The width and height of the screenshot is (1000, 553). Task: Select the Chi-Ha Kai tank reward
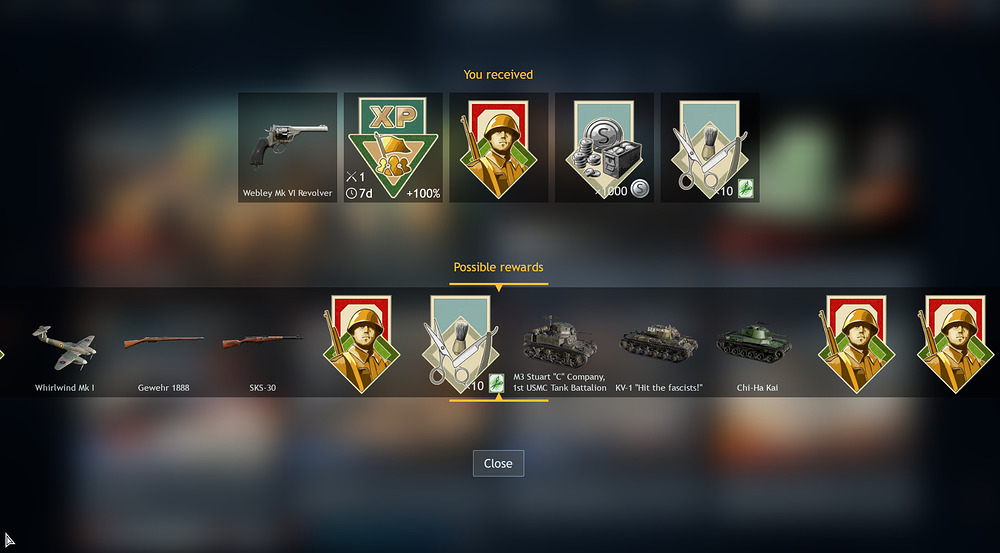[757, 357]
